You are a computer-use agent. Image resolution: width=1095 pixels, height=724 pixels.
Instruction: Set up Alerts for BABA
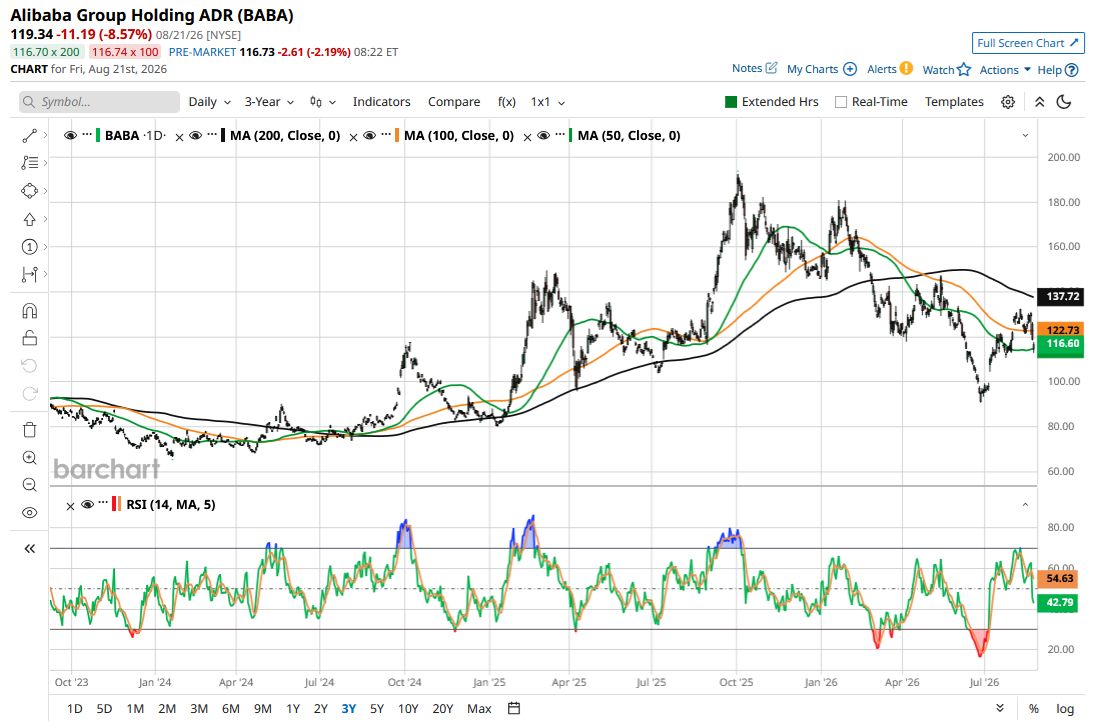coord(890,68)
